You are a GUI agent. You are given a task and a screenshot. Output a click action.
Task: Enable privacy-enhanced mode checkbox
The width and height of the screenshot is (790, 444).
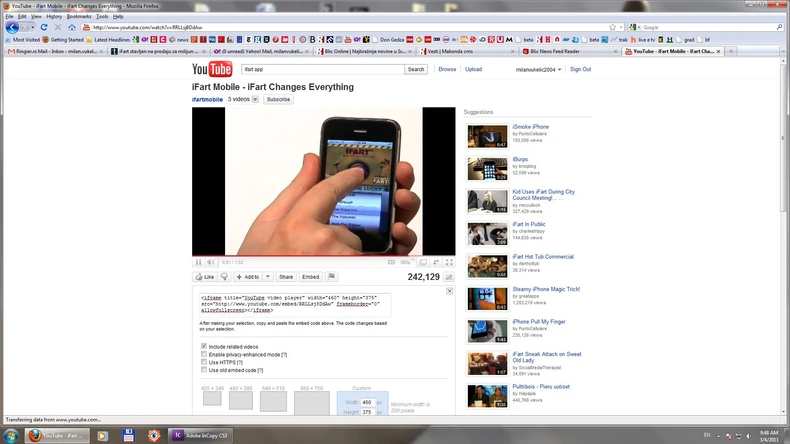204,354
